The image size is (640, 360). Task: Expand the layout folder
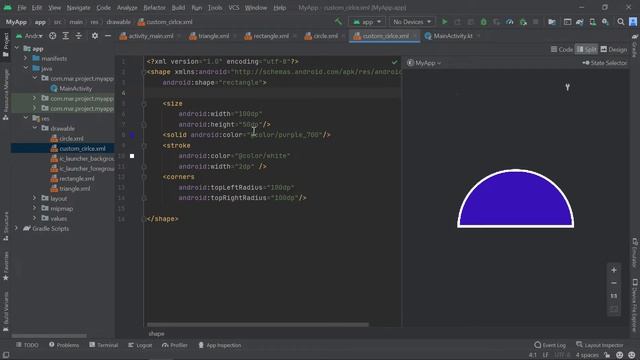click(x=35, y=198)
